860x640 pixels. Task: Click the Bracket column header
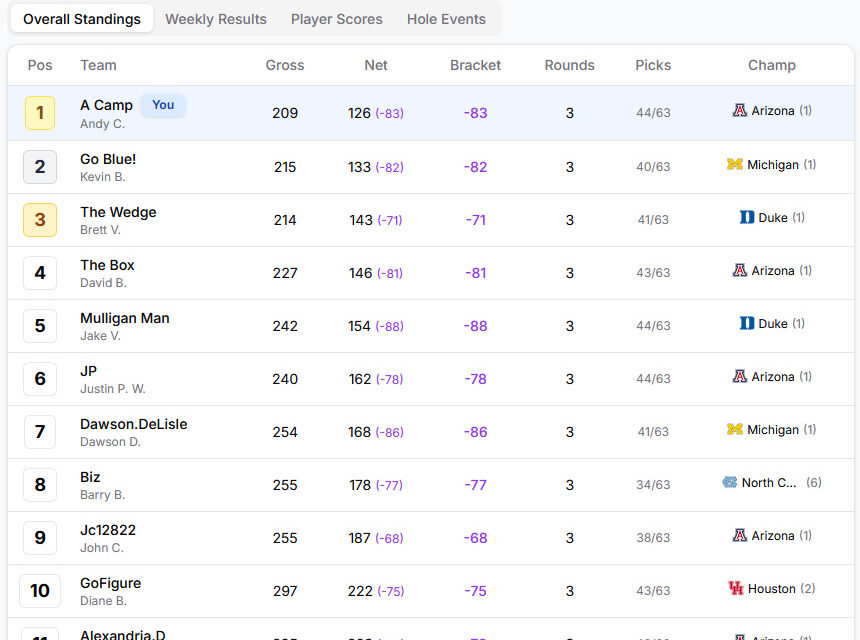tap(475, 65)
